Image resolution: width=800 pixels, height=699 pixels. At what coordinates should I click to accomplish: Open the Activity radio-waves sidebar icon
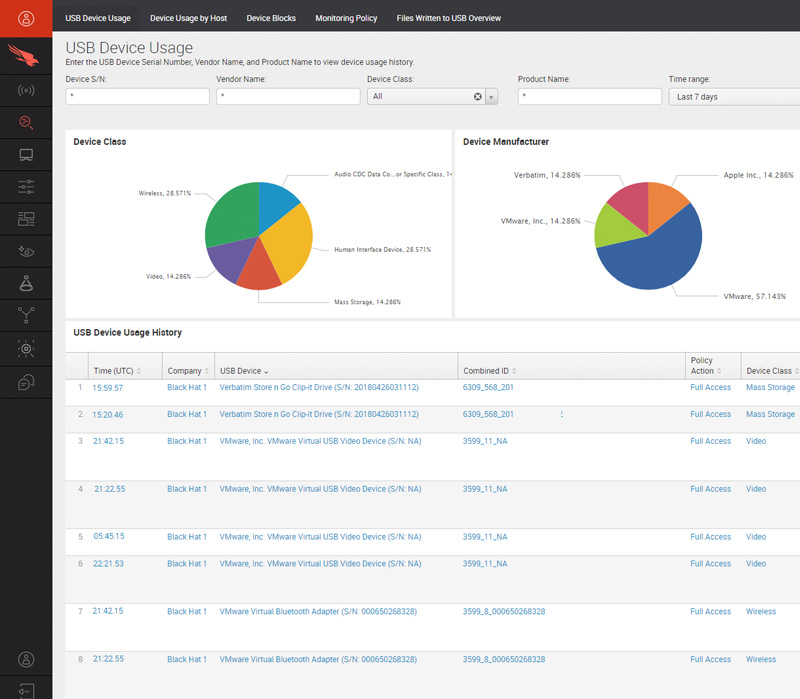pyautogui.click(x=26, y=91)
